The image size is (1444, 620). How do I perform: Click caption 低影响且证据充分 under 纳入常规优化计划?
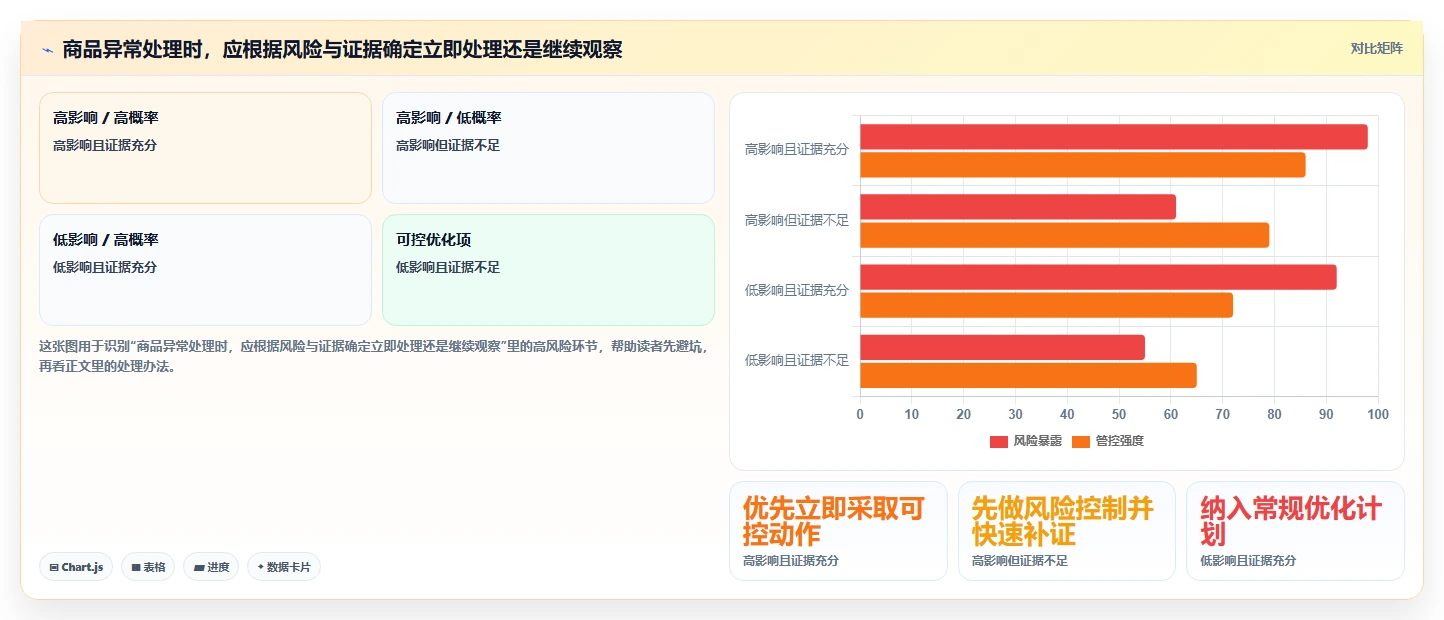coord(1248,561)
